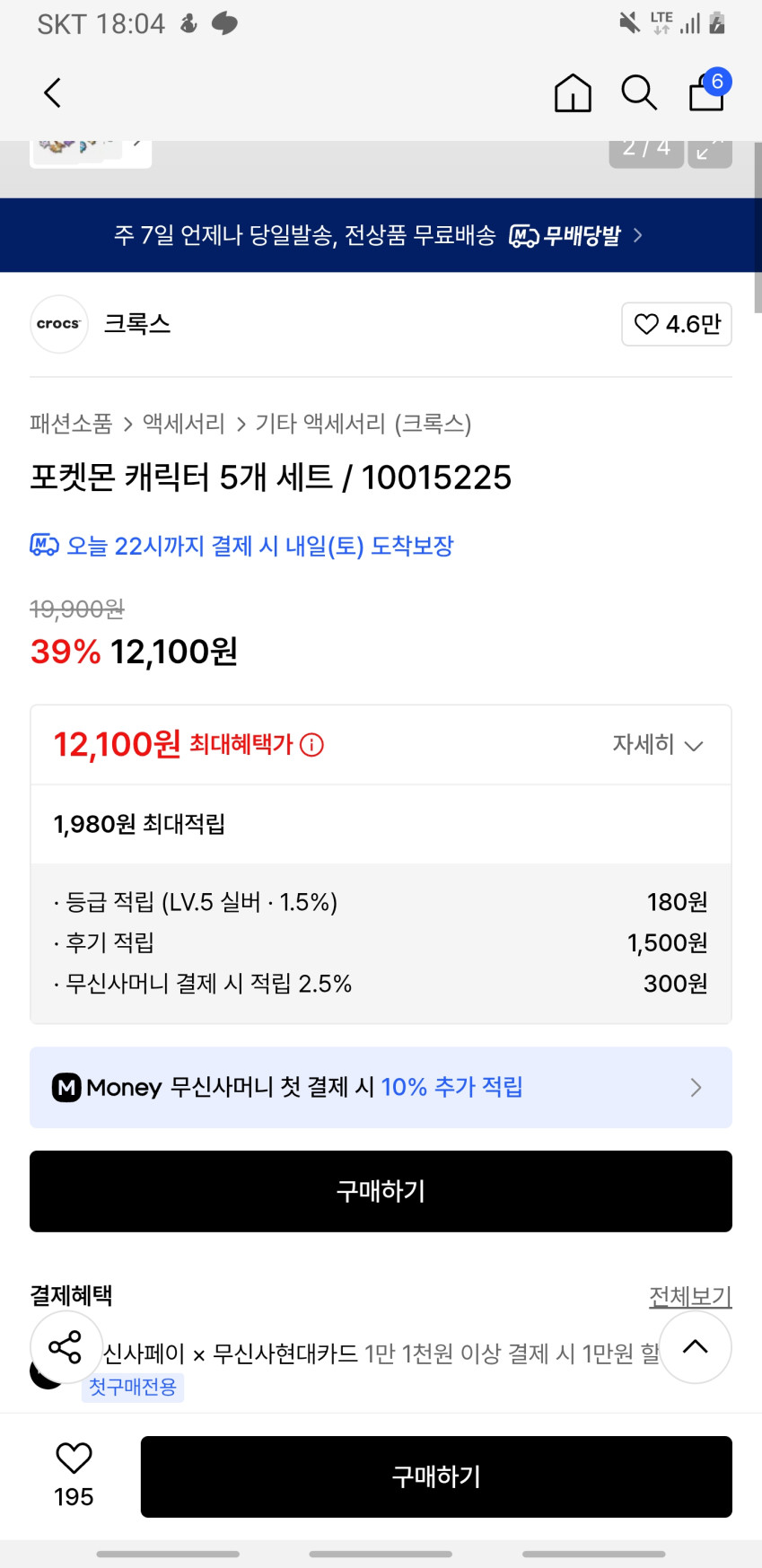Tap the back arrow icon
The width and height of the screenshot is (762, 1568).
coord(53,92)
